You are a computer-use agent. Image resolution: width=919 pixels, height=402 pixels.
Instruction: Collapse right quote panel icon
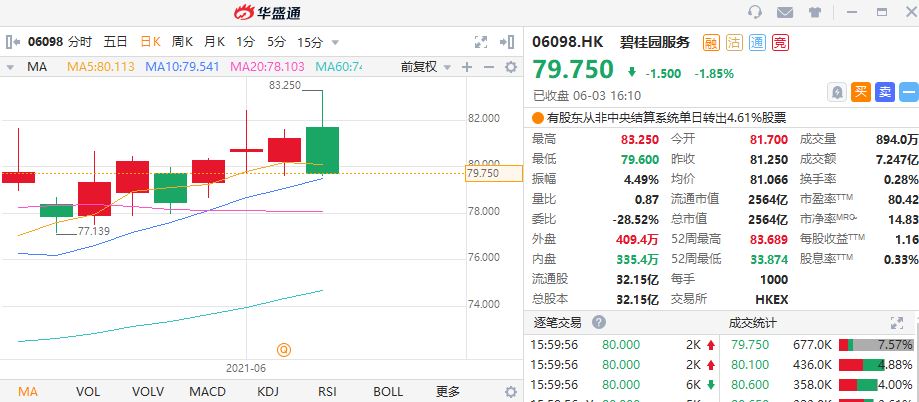pyautogui.click(x=507, y=42)
